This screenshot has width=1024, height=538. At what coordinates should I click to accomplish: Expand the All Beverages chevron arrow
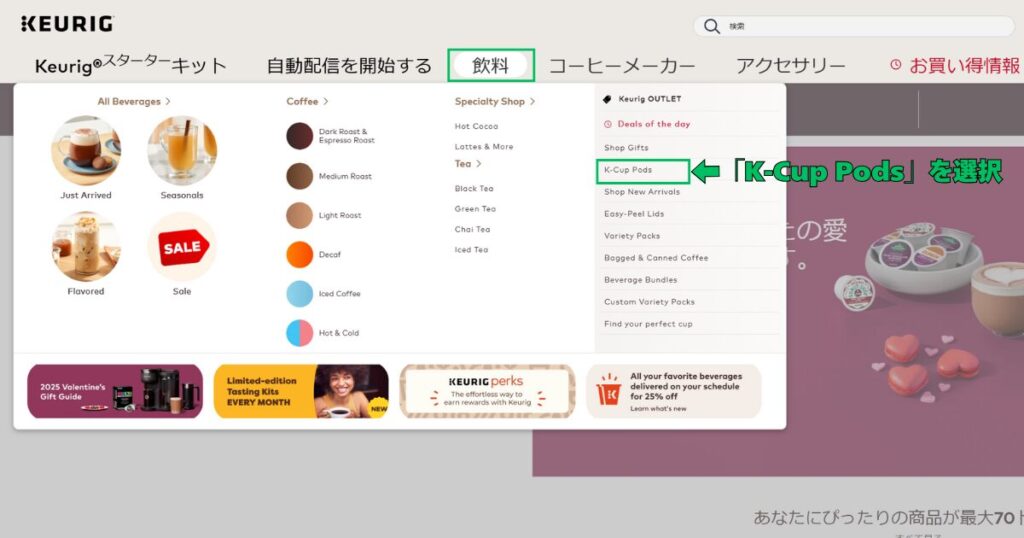[168, 101]
